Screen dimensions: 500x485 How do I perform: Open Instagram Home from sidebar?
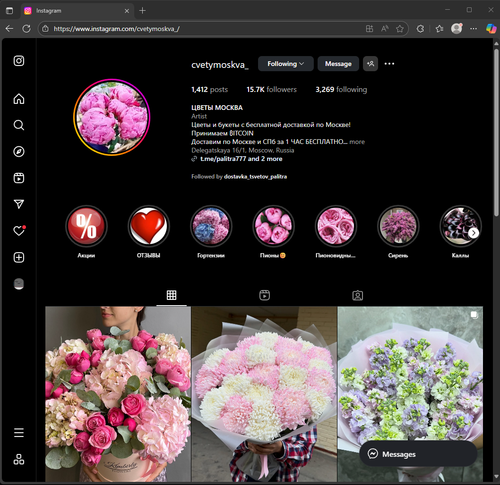coord(19,99)
